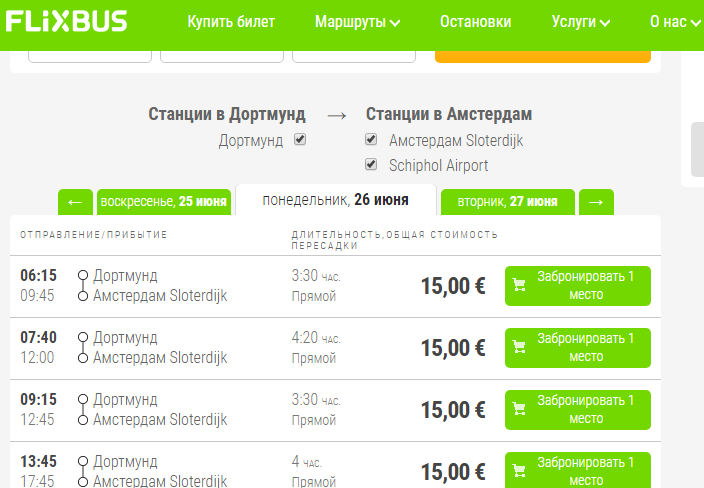Expand the Услуги dropdown menu
The image size is (704, 488).
click(580, 22)
